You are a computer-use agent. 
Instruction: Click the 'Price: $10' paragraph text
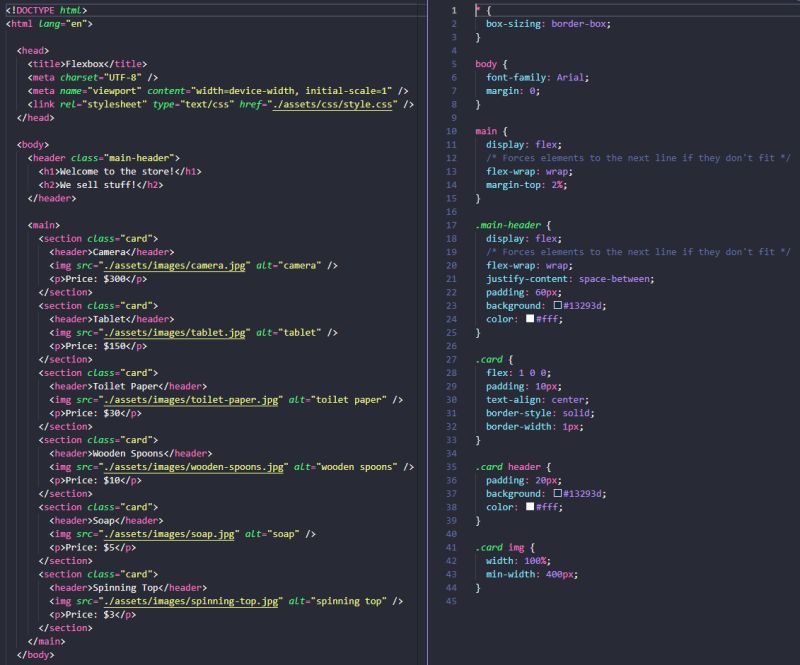coord(93,480)
